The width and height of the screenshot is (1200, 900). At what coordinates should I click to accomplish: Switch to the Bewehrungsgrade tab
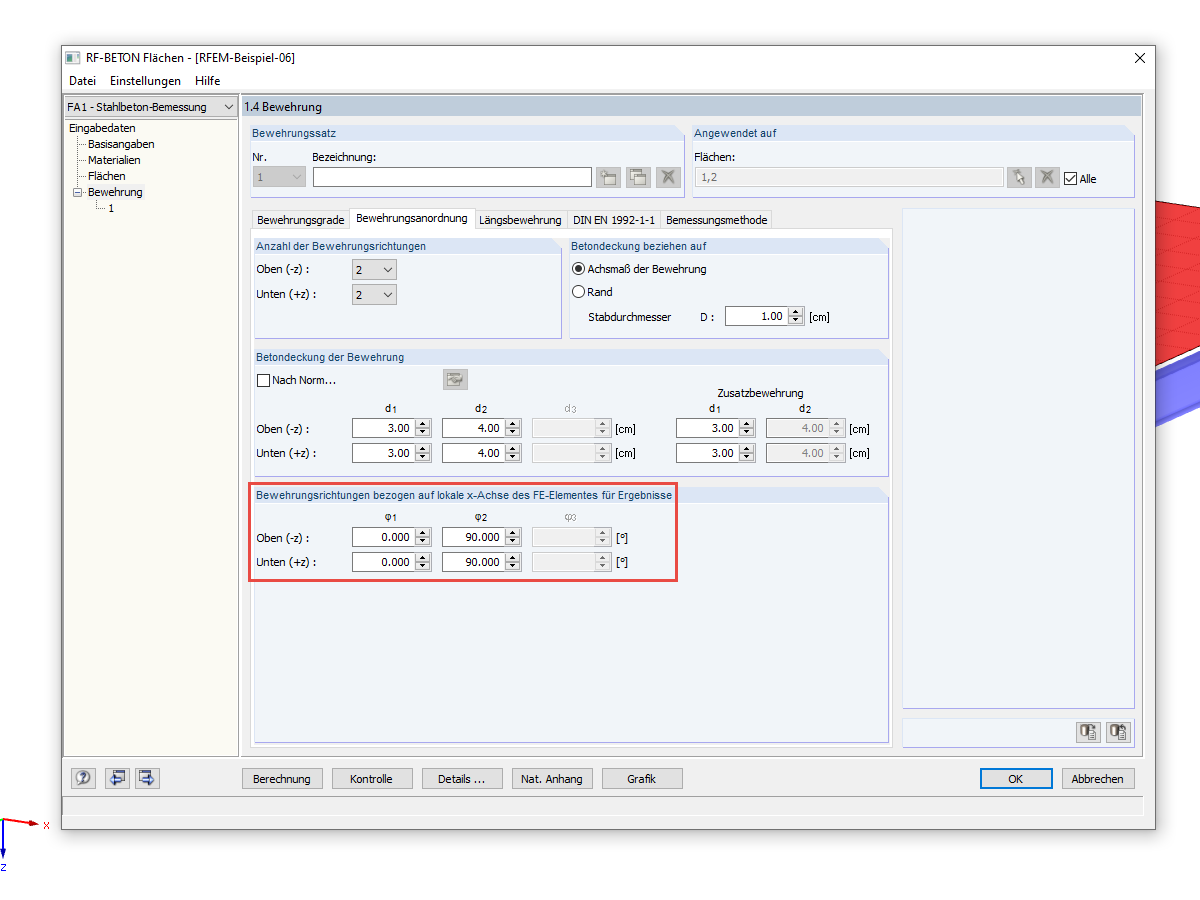[x=300, y=220]
